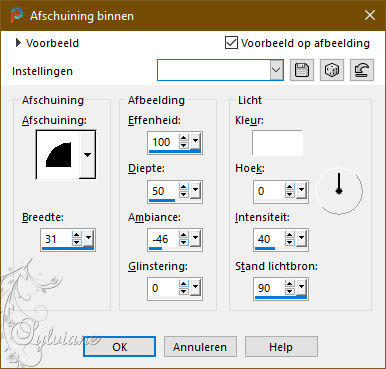Expand the Voorbeeld preview triangle

point(18,43)
